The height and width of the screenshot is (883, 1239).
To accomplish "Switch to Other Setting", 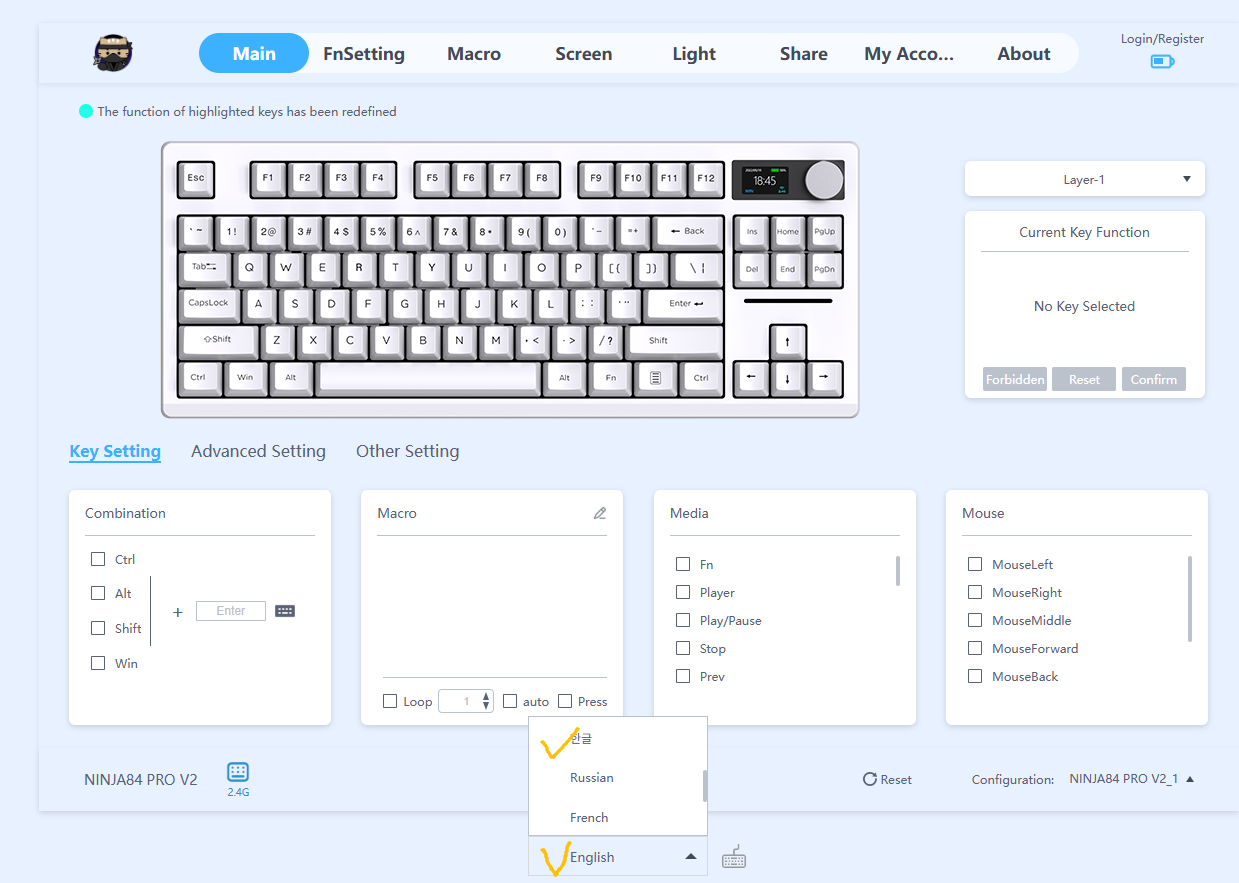I will 408,451.
